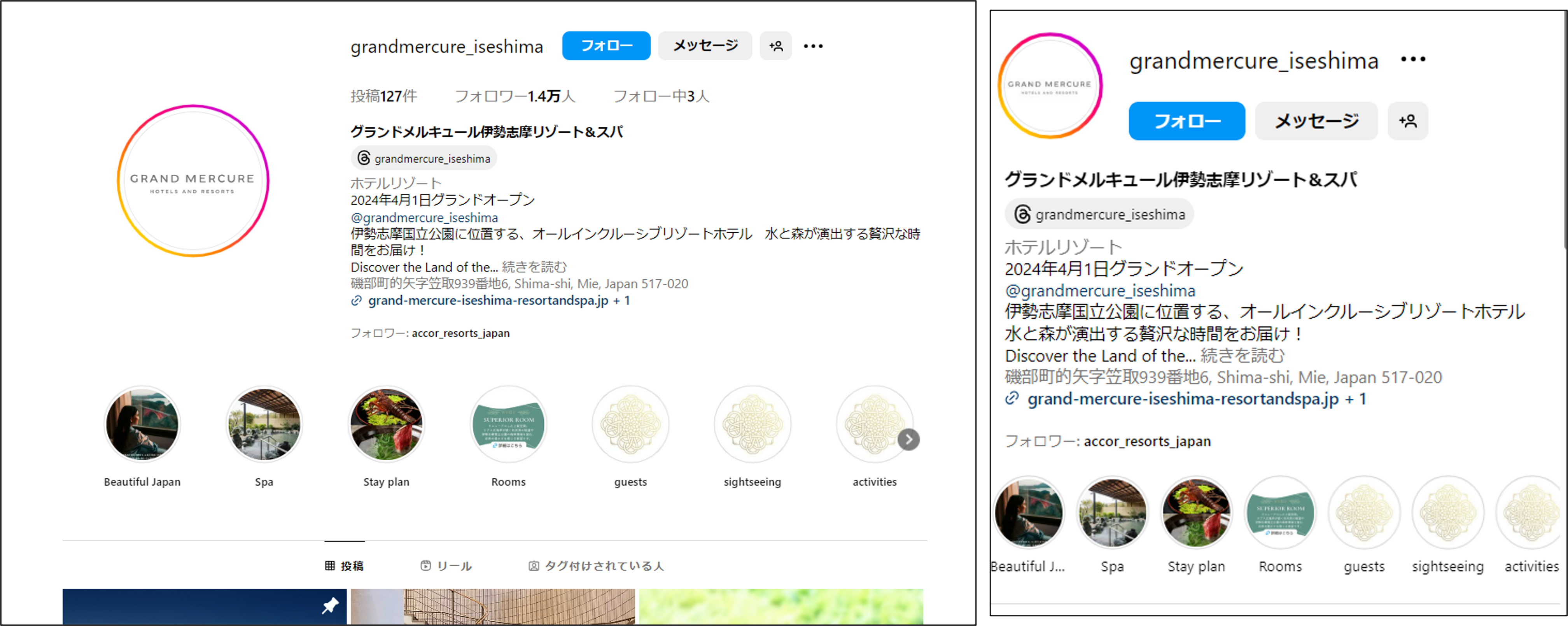Image resolution: width=1568 pixels, height=626 pixels.
Task: Switch to the タグ付けされている人 tab
Action: click(x=596, y=566)
